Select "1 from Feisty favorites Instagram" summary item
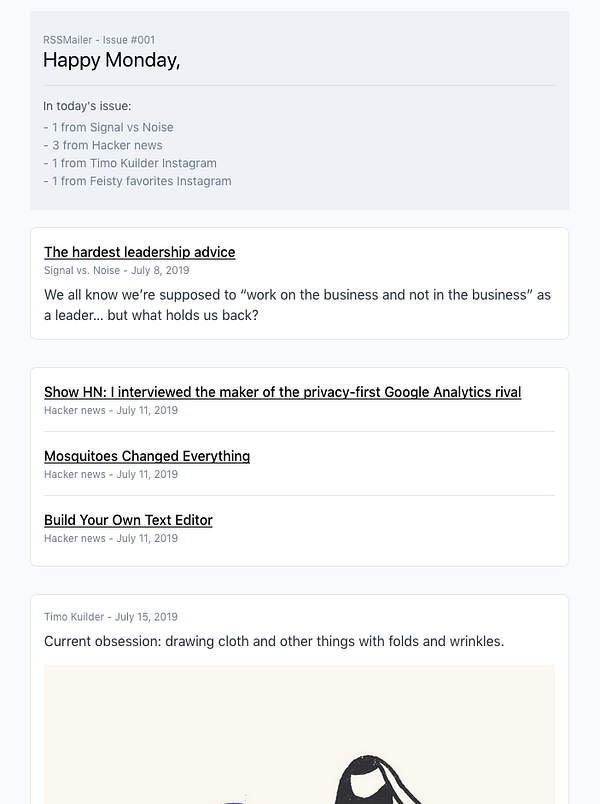600x804 pixels. [x=138, y=181]
